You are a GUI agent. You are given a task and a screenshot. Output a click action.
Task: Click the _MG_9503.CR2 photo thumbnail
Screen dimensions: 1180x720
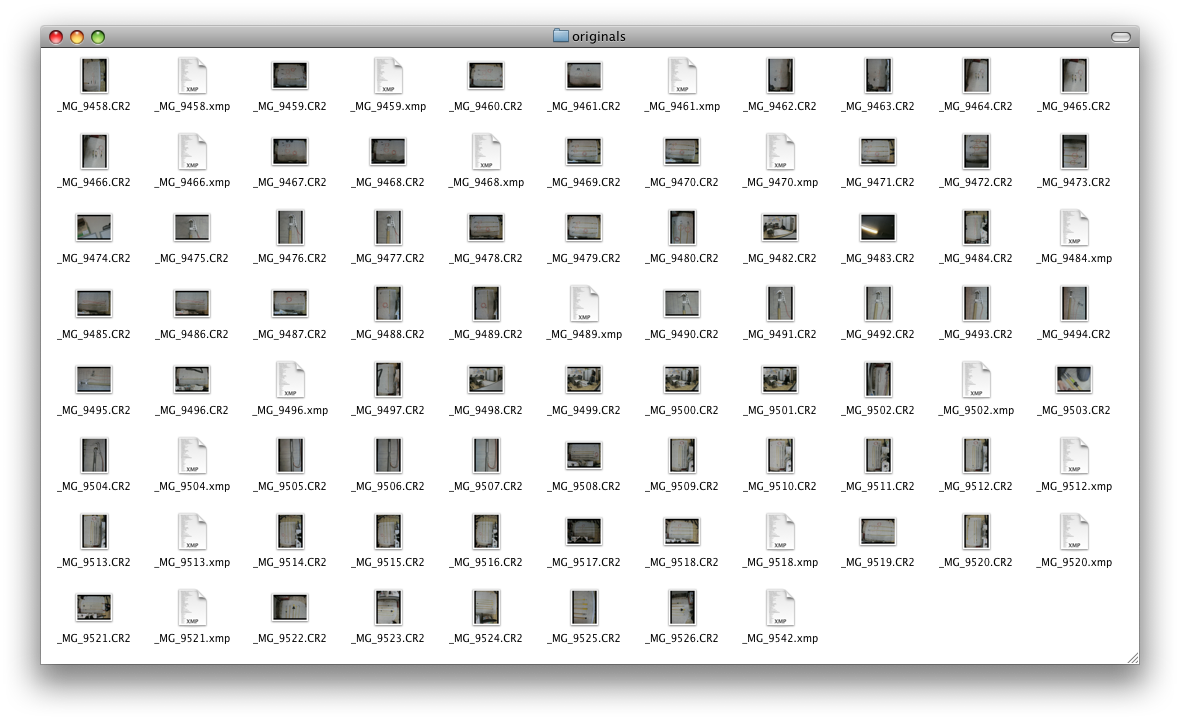pos(1074,379)
